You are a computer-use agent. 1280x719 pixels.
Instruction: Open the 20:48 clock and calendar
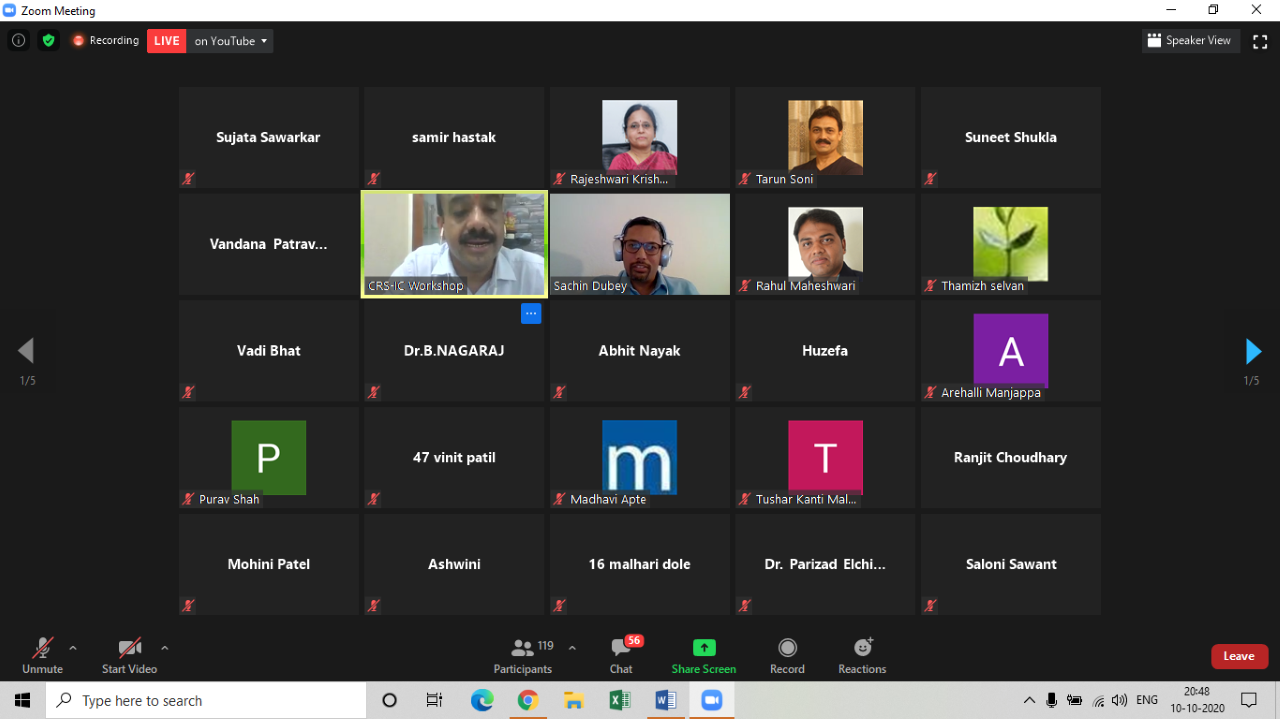pyautogui.click(x=1196, y=700)
